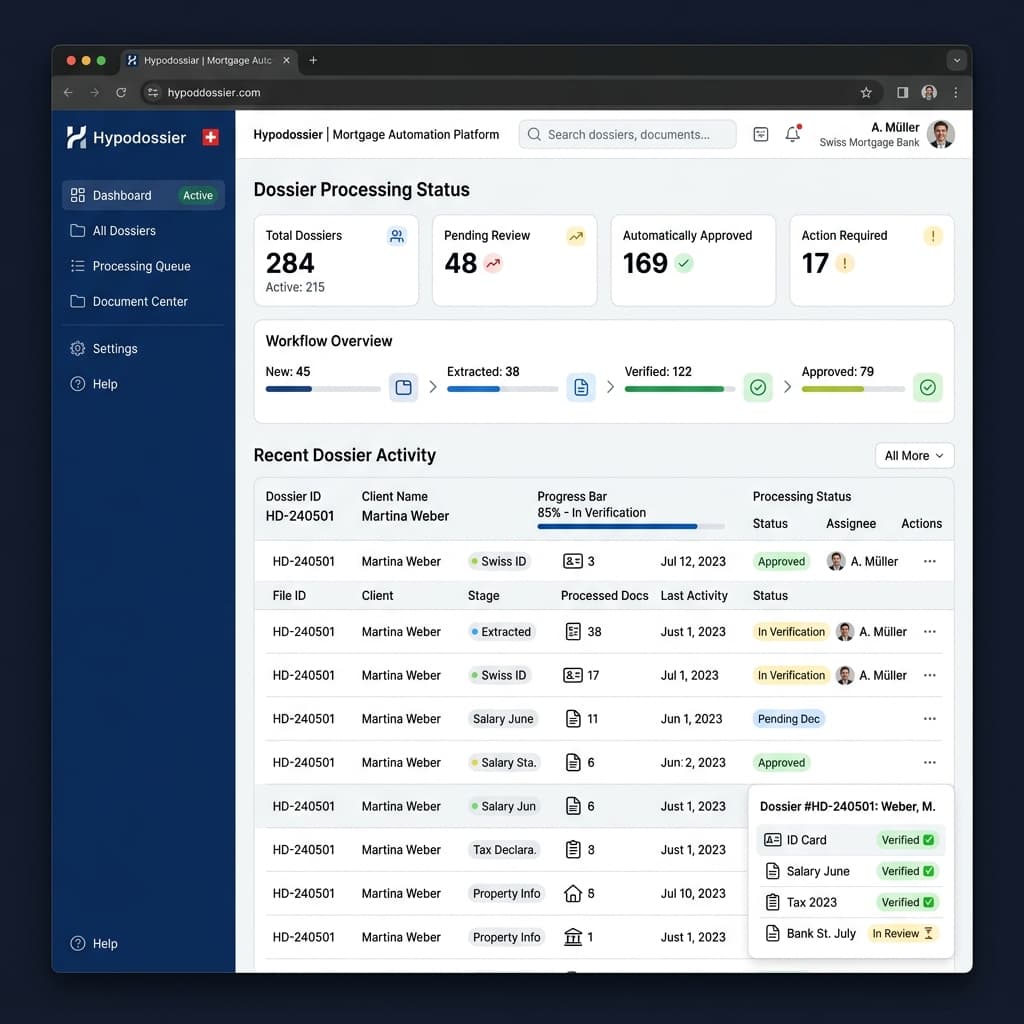Click the Pending Review trend icon
The width and height of the screenshot is (1024, 1024).
pos(575,236)
